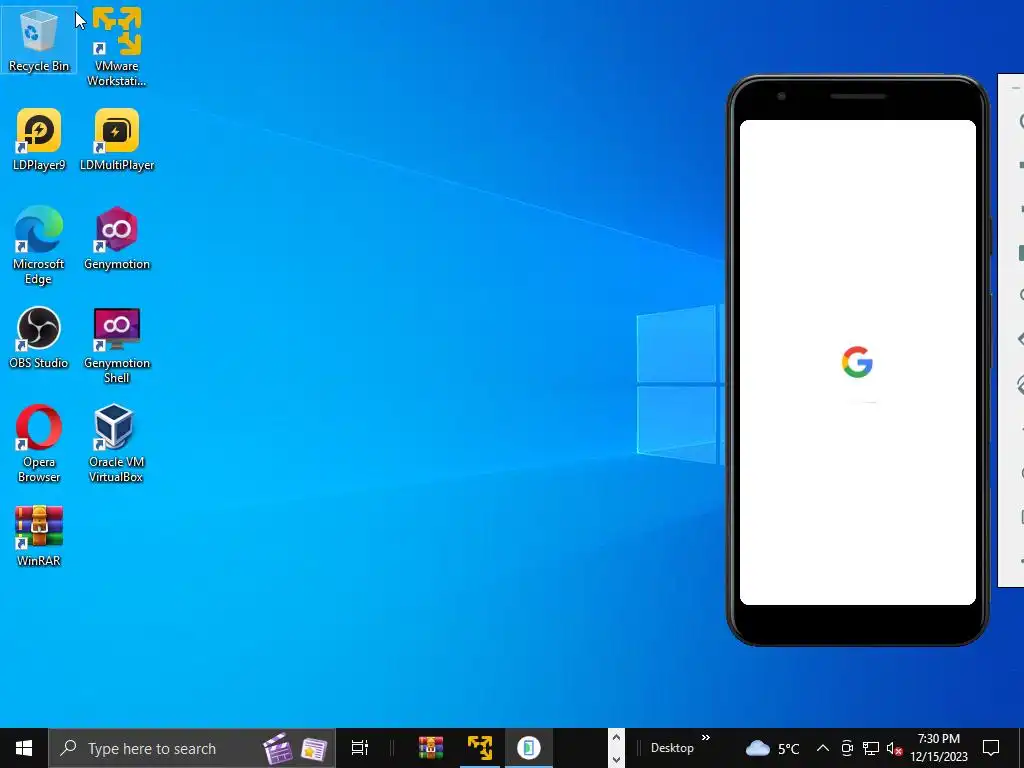Show hidden system tray icons
The height and width of the screenshot is (768, 1024).
click(823, 748)
